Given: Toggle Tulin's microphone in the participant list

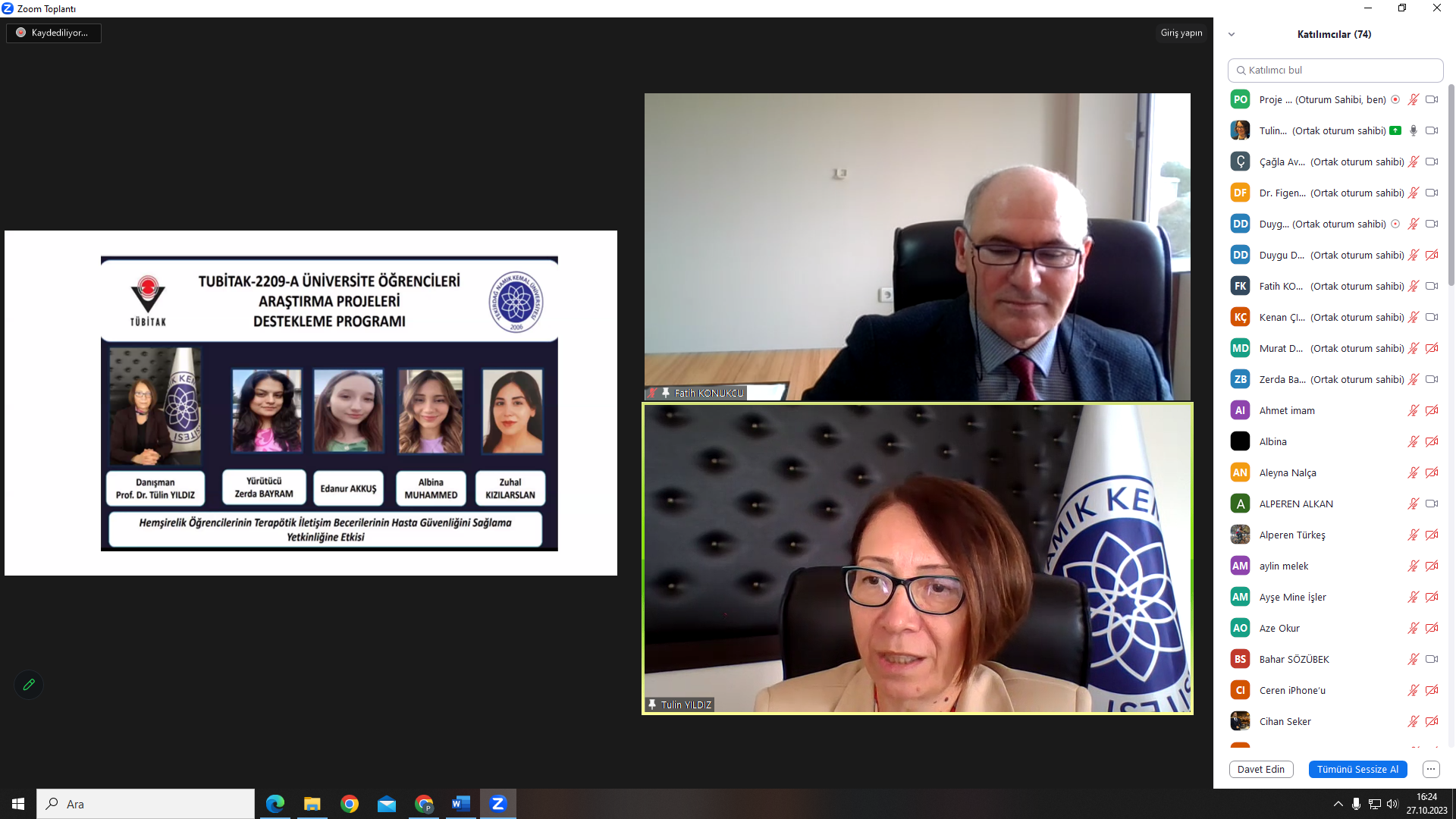Looking at the screenshot, I should click(1413, 130).
